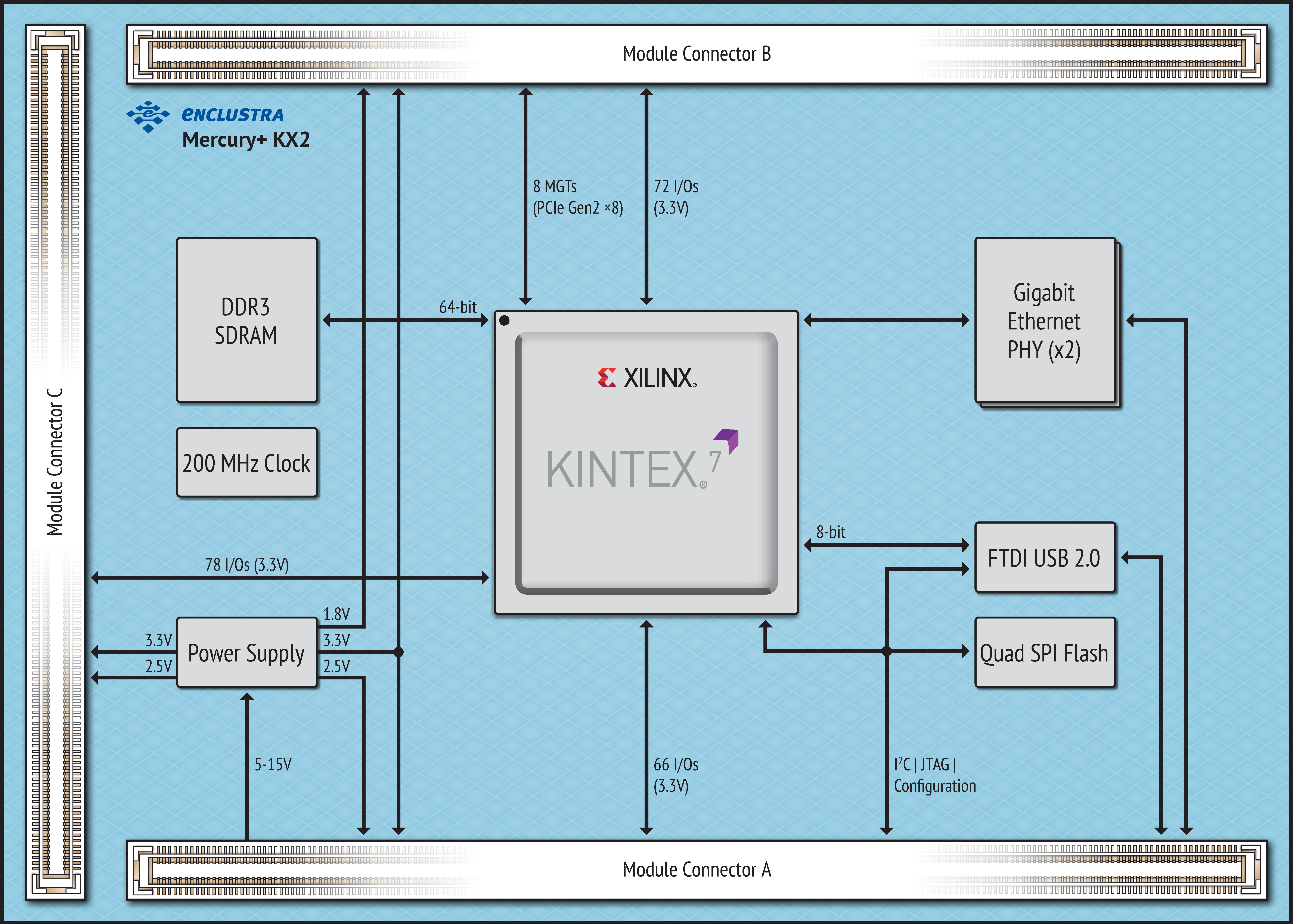Click the FTDI USB 2.0 block
The image size is (1293, 924).
pyautogui.click(x=1044, y=558)
